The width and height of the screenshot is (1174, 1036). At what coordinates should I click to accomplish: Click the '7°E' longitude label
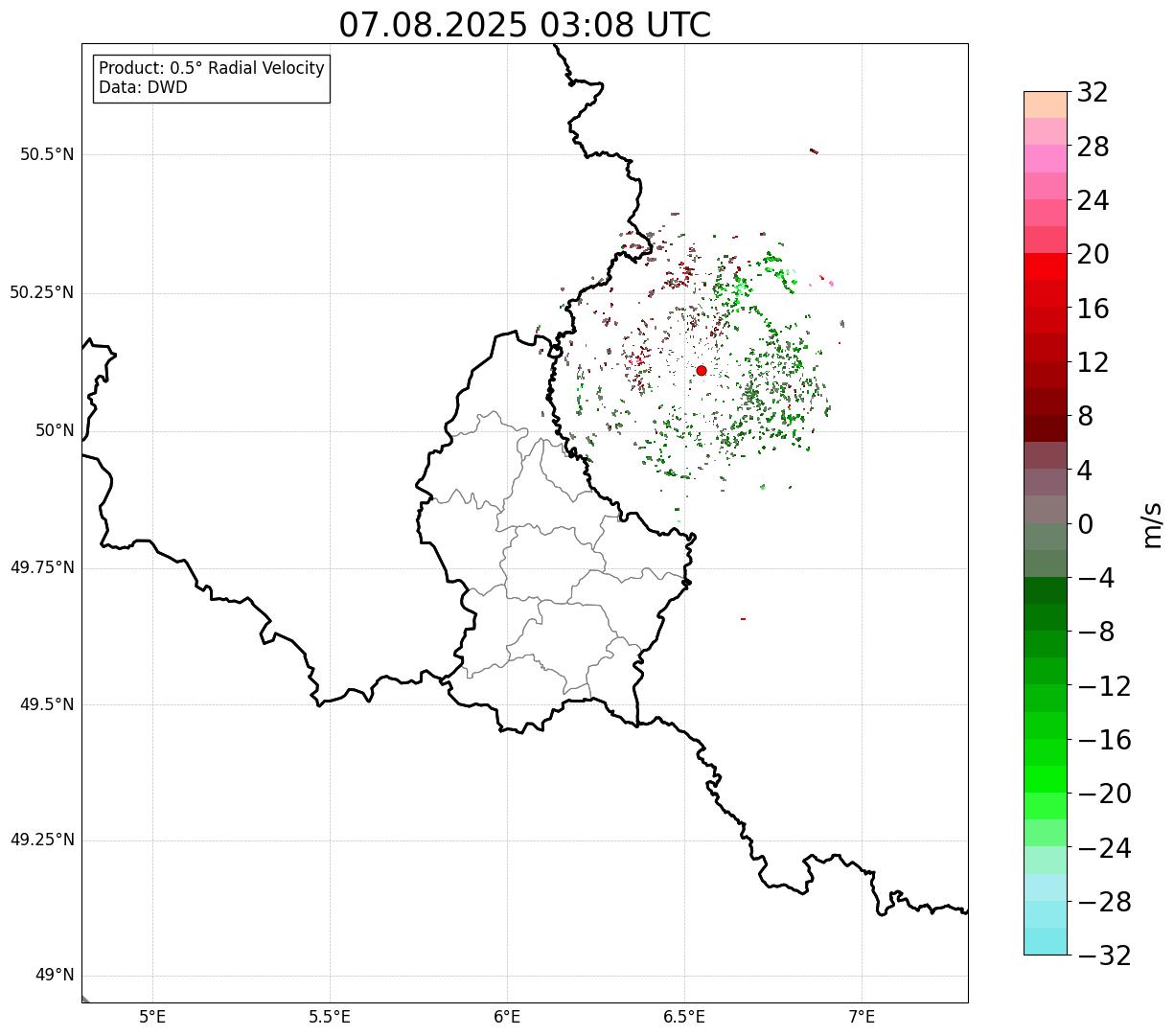pos(862,1017)
